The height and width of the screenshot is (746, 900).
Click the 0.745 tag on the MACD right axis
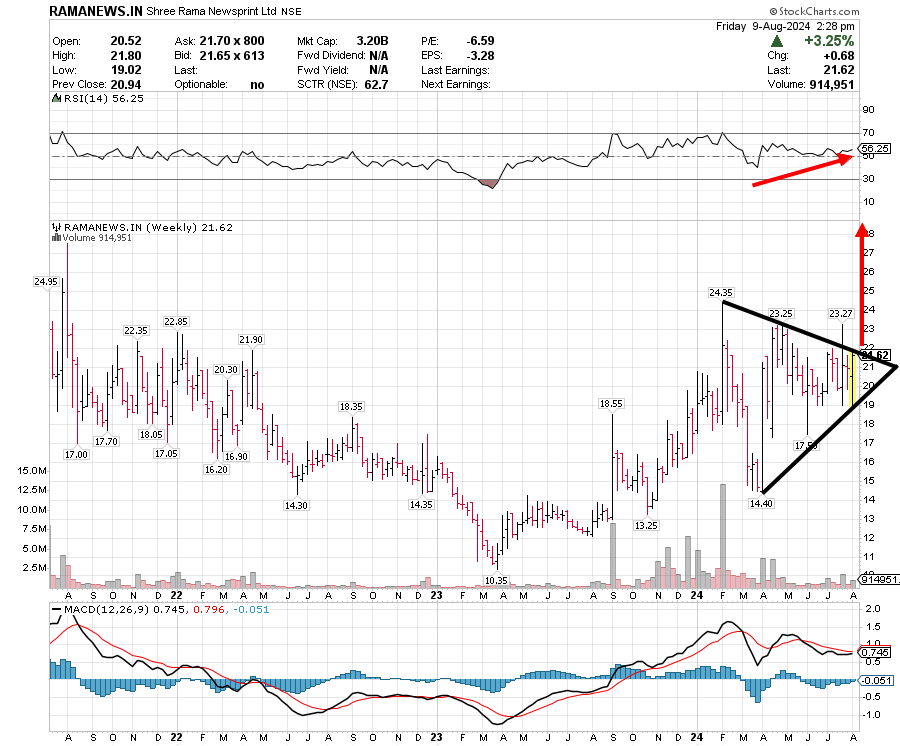coord(875,652)
